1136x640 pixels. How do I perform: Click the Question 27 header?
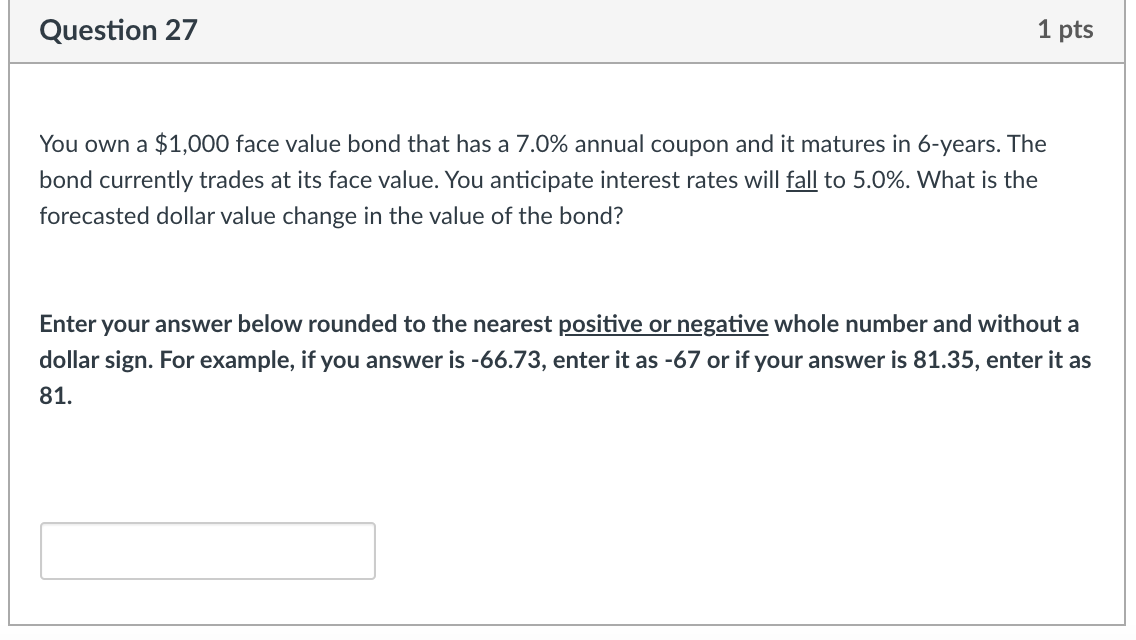(x=117, y=30)
